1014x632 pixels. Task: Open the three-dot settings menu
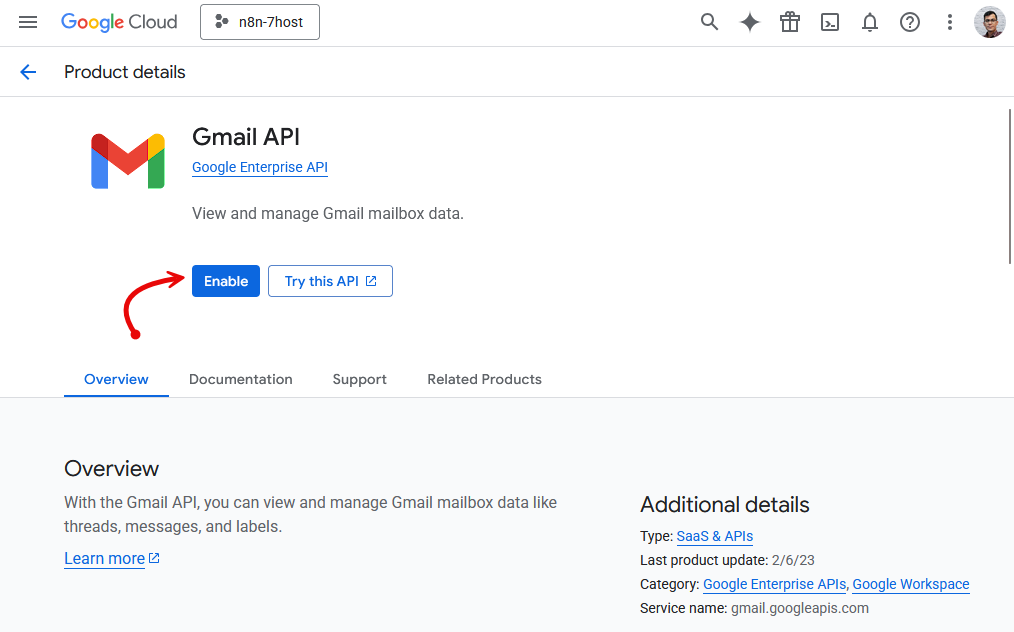(x=950, y=22)
